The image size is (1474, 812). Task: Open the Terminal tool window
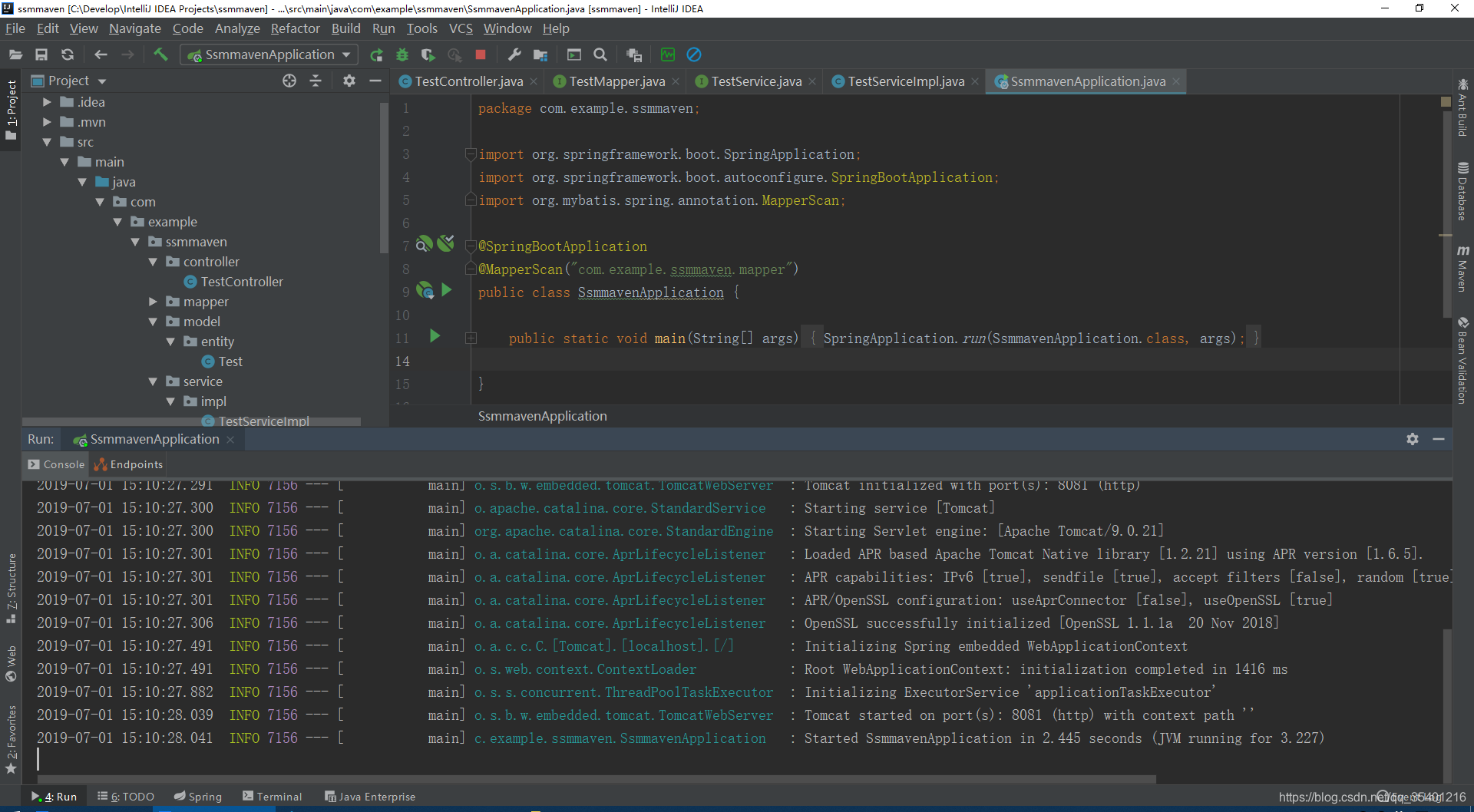pyautogui.click(x=273, y=797)
